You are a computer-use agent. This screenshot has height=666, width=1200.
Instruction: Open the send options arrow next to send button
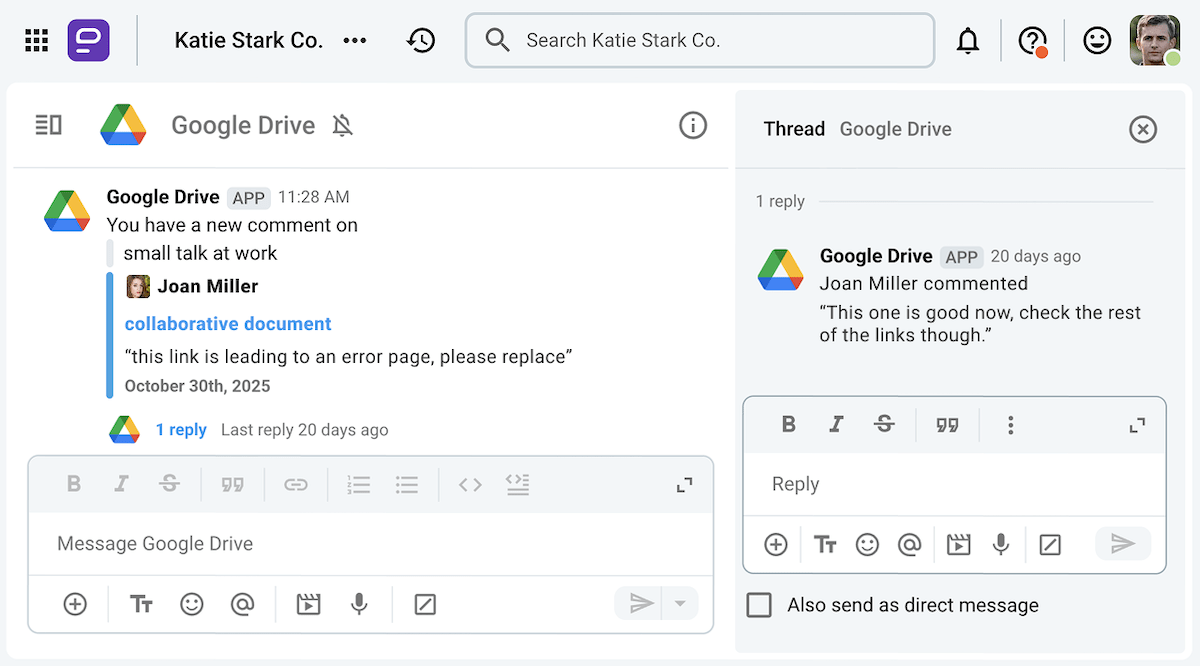coord(680,603)
